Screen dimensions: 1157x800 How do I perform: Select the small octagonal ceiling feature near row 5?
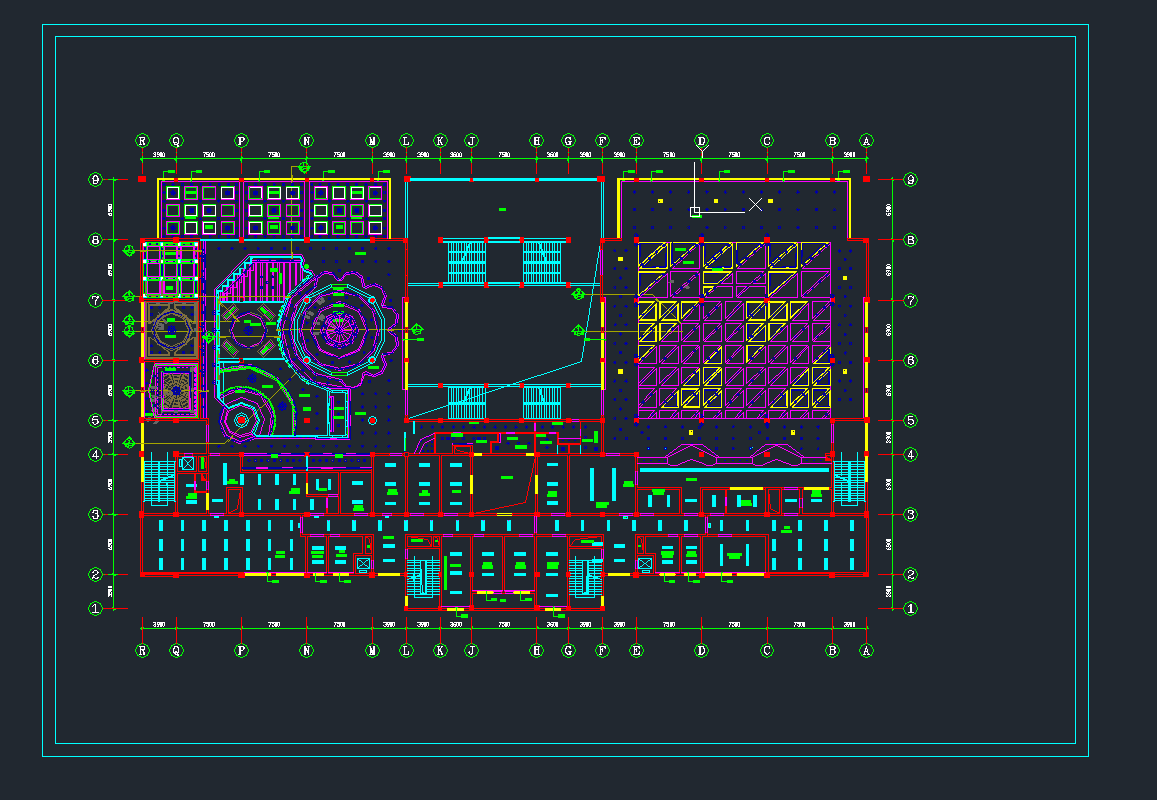click(241, 421)
